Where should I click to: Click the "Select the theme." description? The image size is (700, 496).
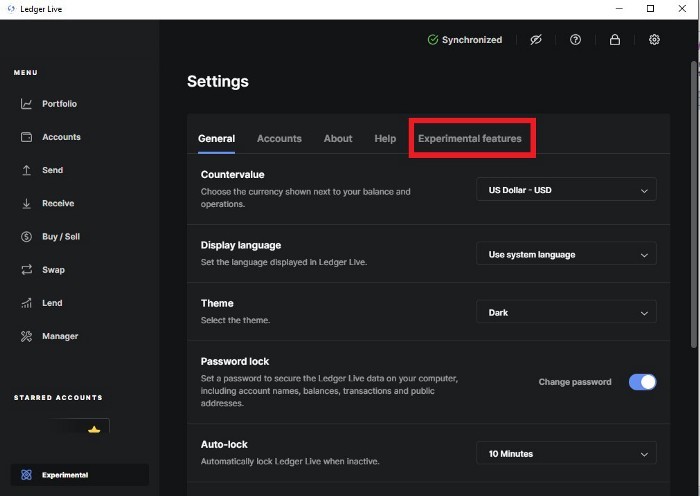235,320
